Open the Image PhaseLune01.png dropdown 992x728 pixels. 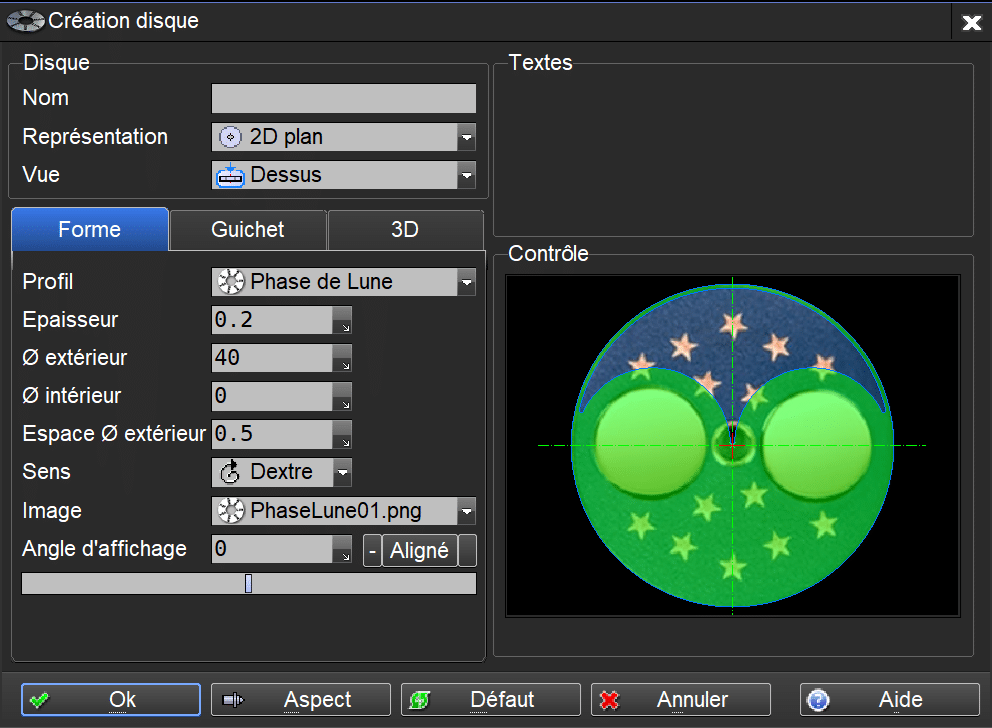[466, 512]
